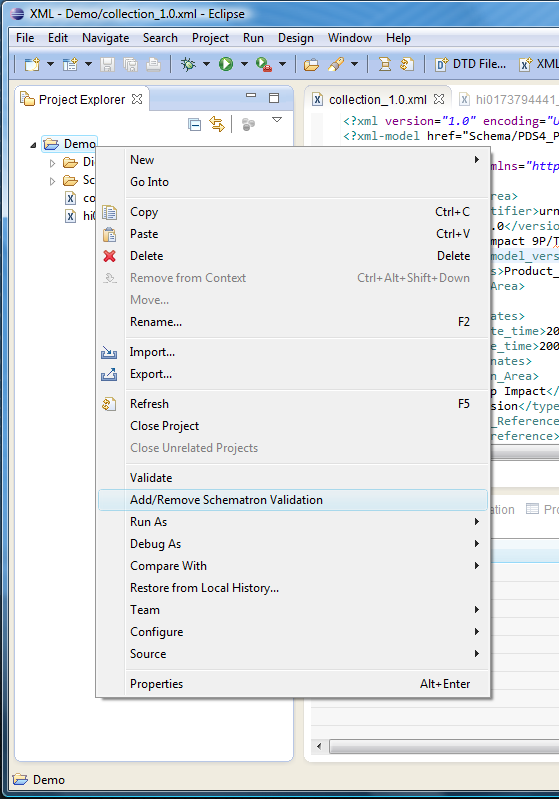The height and width of the screenshot is (799, 559).
Task: Open the Window menu
Action: click(350, 38)
